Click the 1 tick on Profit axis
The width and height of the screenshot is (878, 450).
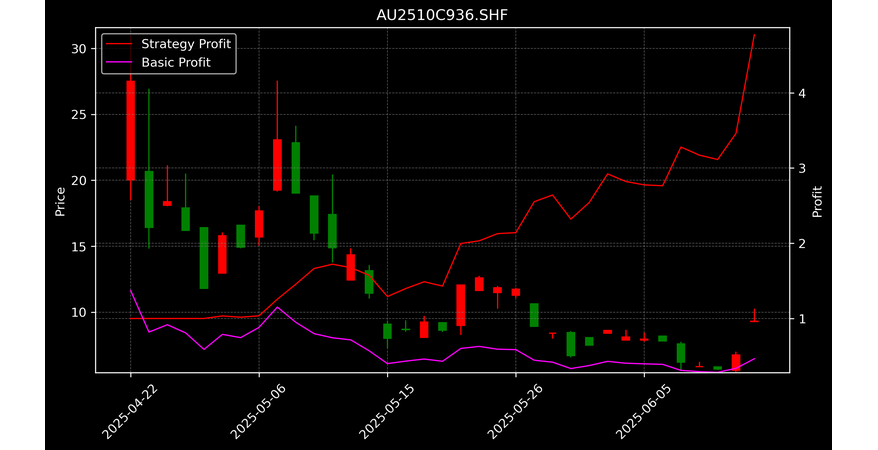tap(802, 318)
